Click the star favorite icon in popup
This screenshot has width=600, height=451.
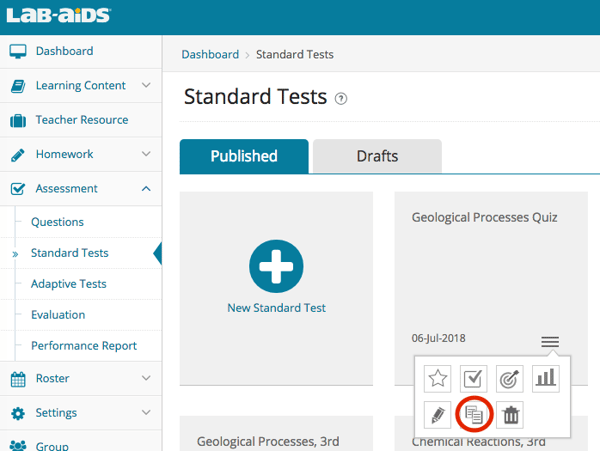click(x=437, y=378)
